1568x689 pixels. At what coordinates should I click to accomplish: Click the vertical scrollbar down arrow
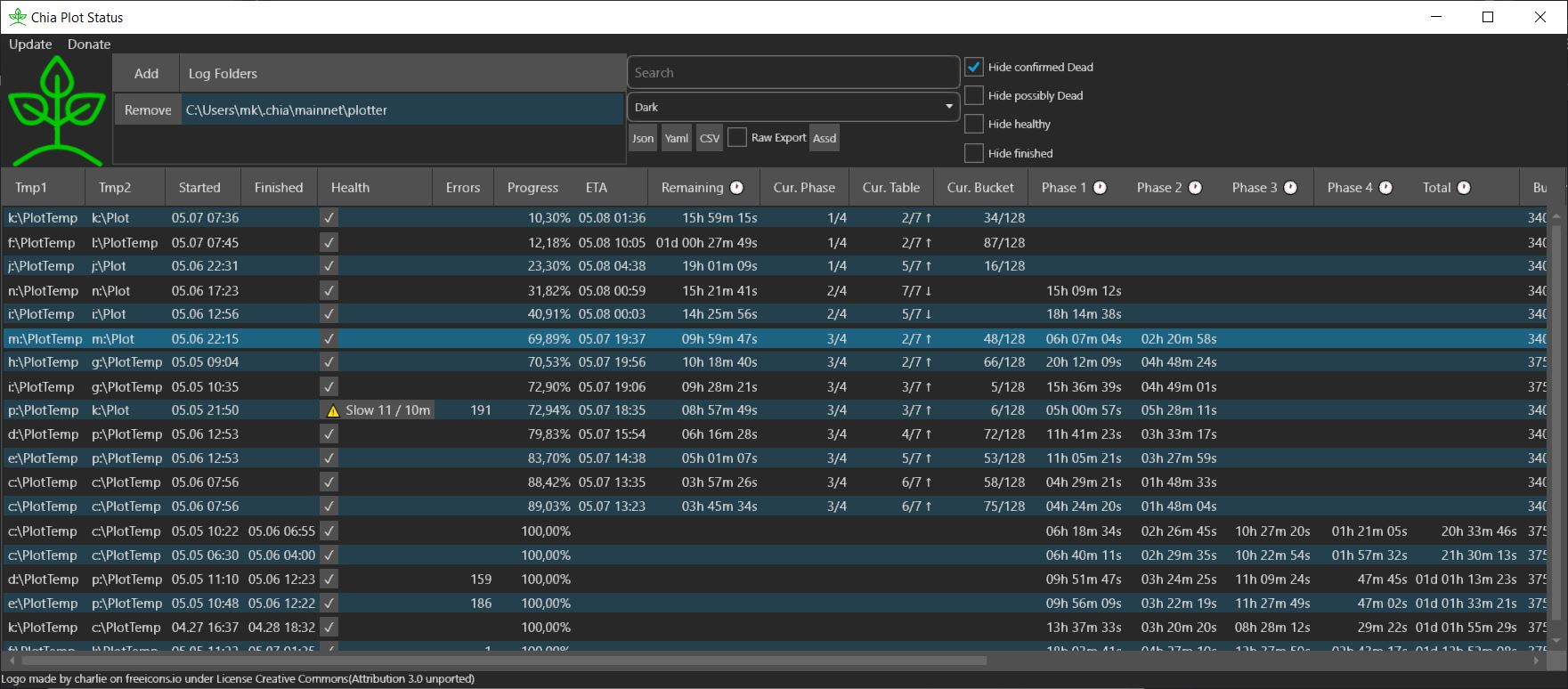(x=1557, y=641)
